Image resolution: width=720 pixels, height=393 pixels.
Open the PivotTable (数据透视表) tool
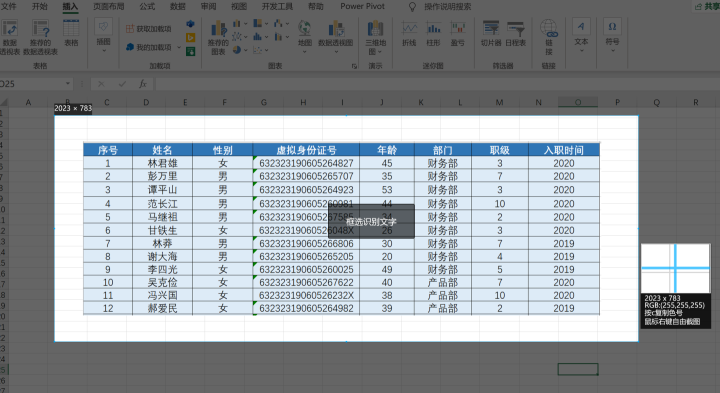point(9,38)
